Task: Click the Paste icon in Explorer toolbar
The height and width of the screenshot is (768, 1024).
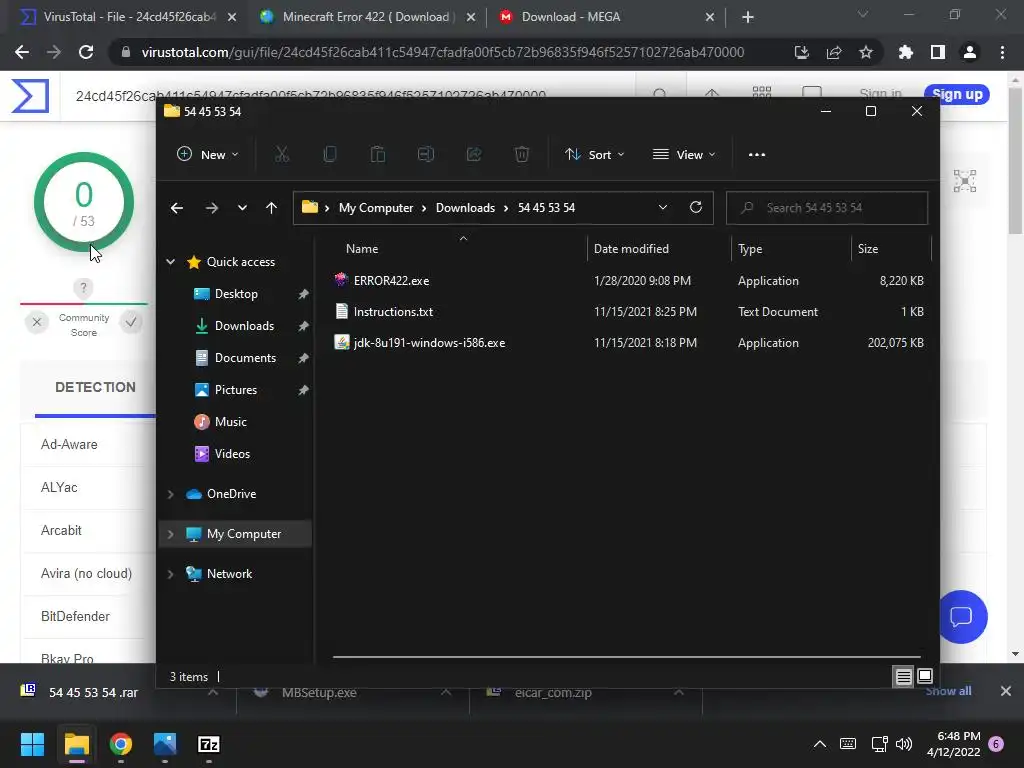Action: (377, 155)
